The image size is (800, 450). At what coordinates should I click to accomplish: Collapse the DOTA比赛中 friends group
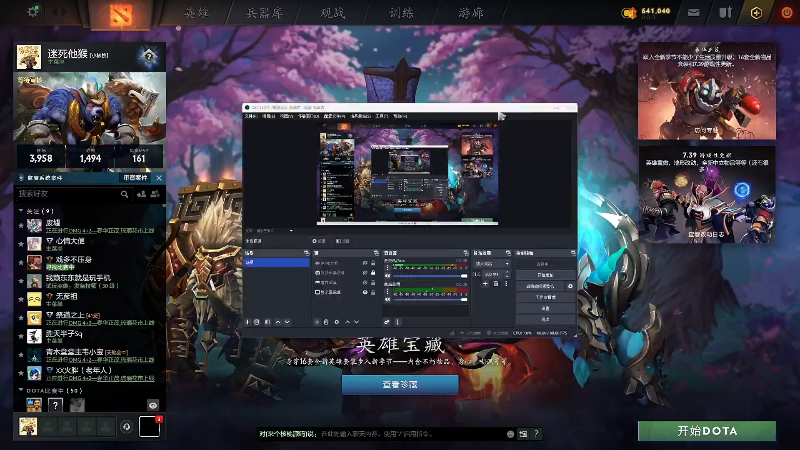pyautogui.click(x=21, y=390)
